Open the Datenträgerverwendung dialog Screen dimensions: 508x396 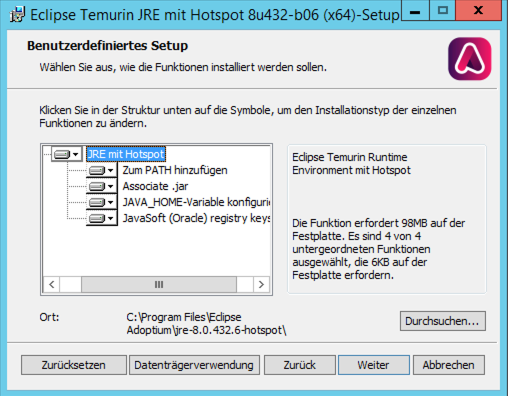[x=194, y=365]
